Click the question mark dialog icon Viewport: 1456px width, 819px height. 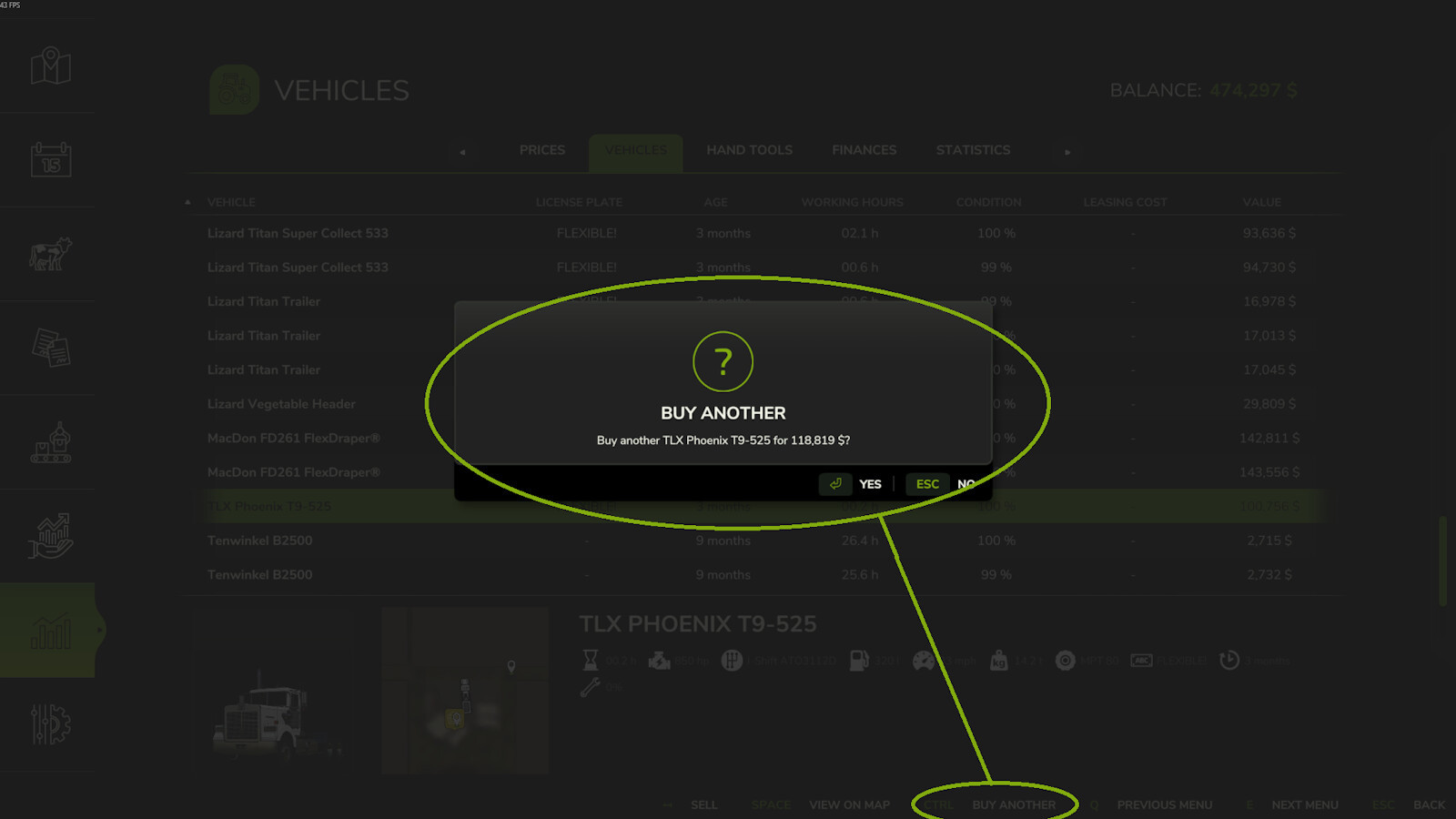[x=723, y=361]
